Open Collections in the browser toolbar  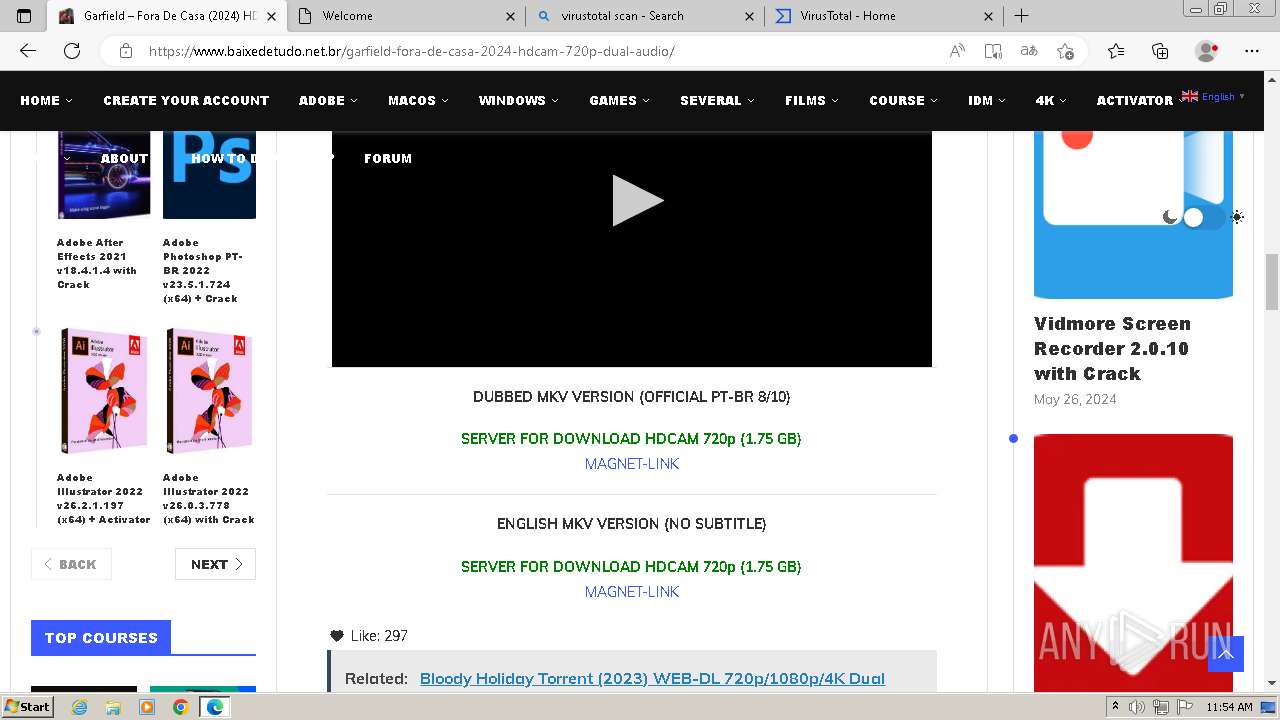(1160, 51)
